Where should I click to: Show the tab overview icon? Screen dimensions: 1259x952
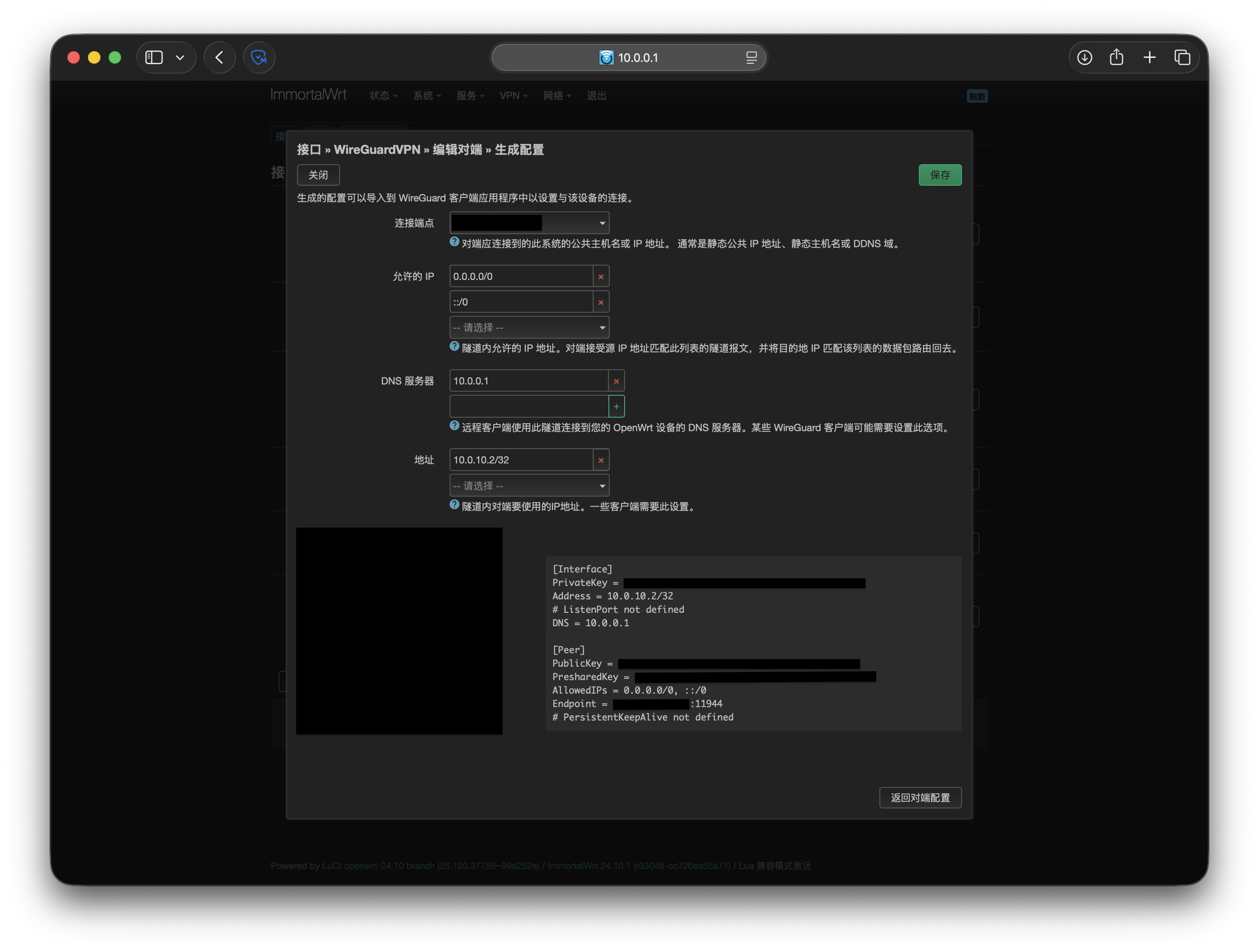(1181, 57)
